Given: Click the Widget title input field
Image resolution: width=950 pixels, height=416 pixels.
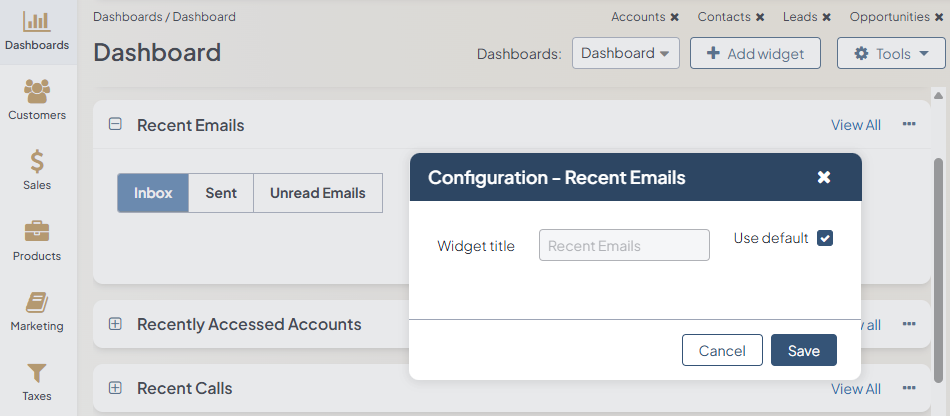Looking at the screenshot, I should point(624,245).
